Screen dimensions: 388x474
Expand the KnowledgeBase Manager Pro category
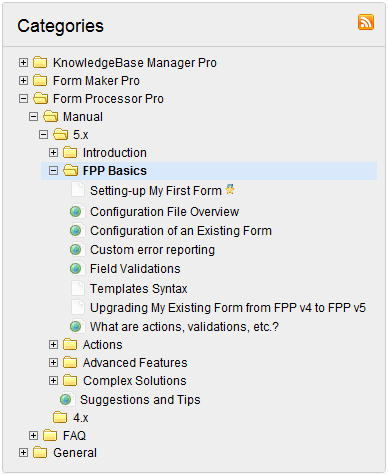(23, 62)
